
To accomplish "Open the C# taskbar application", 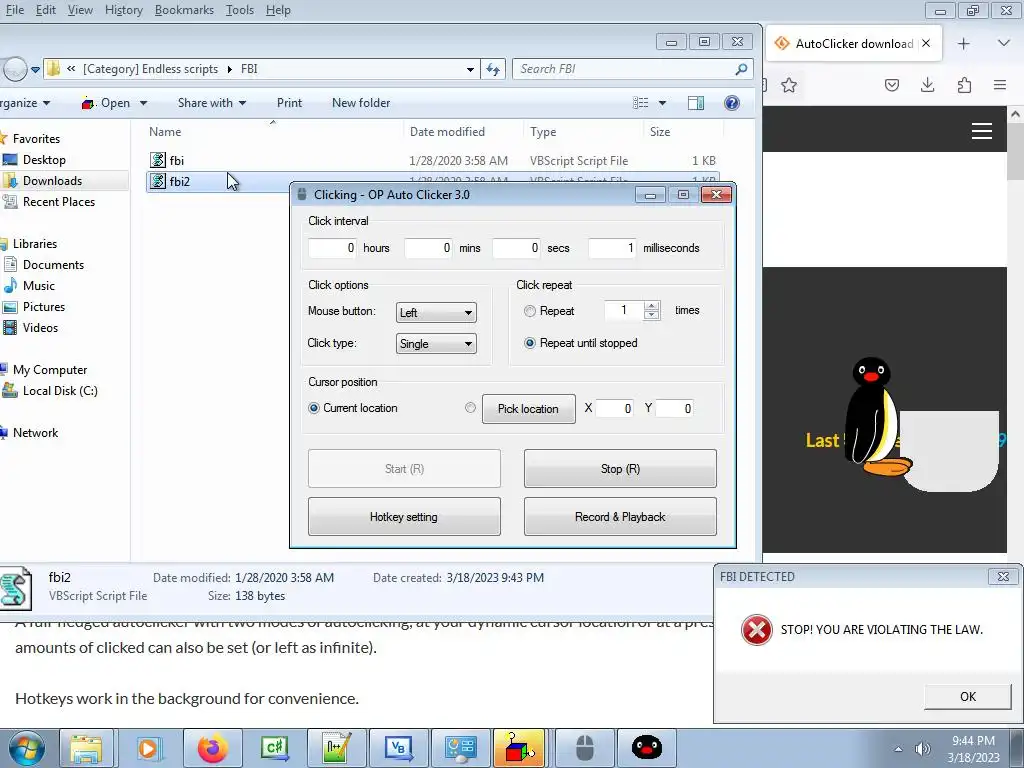I will [x=274, y=748].
